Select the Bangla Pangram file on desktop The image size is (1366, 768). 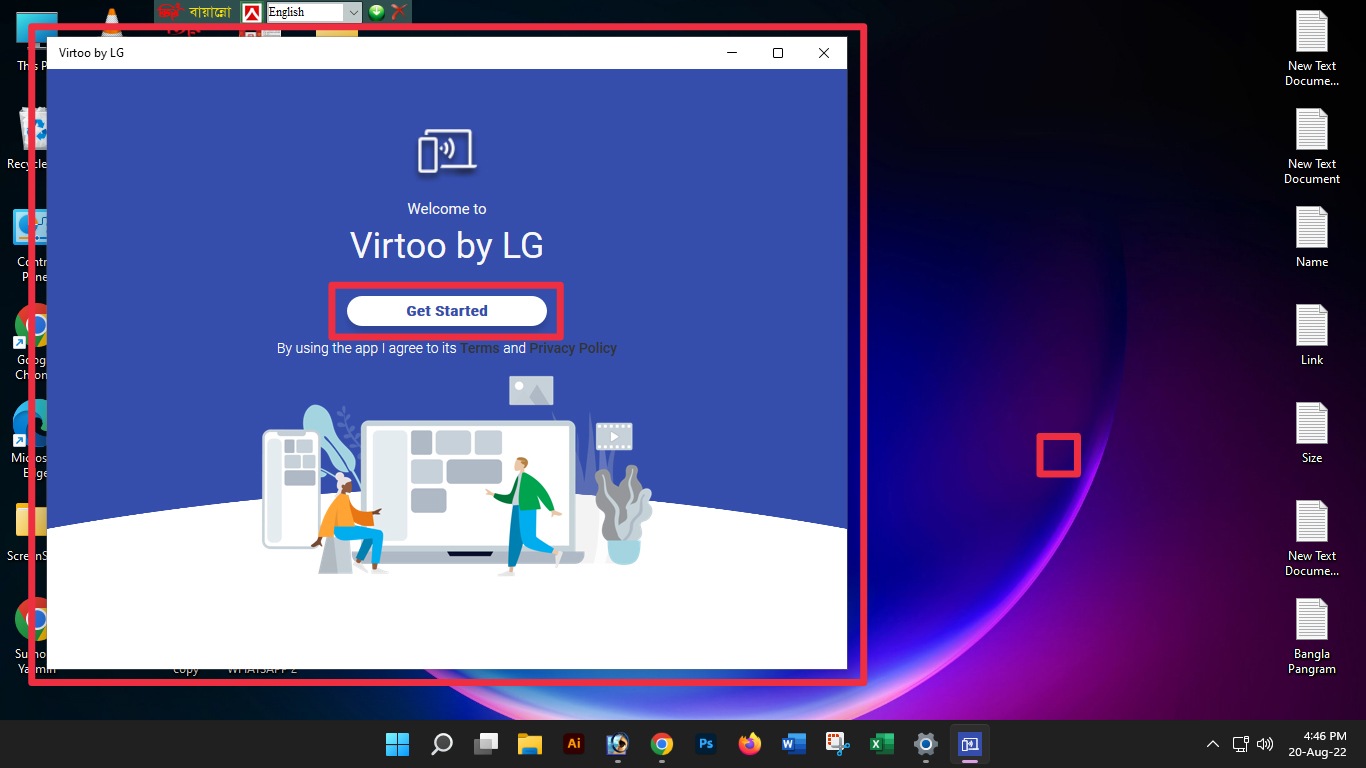pos(1312,637)
